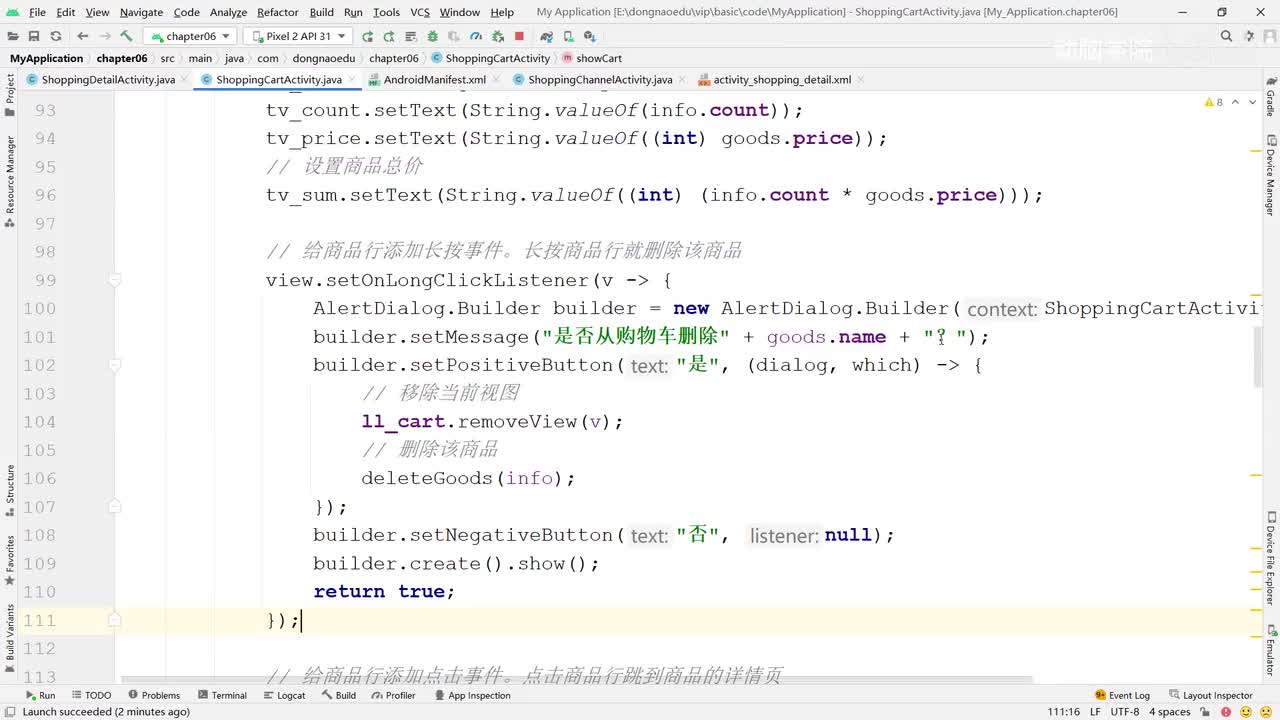1280x720 pixels.
Task: Close the ShoppingCartActivity.java tab
Action: coord(352,80)
